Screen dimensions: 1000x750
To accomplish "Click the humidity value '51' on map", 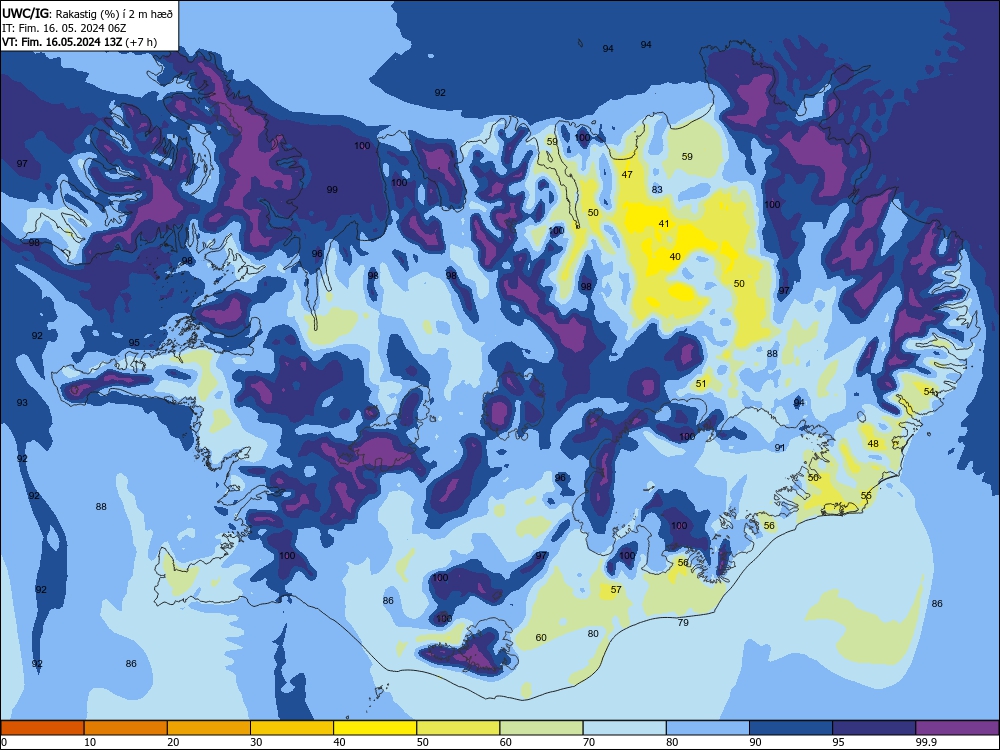I will (x=701, y=383).
